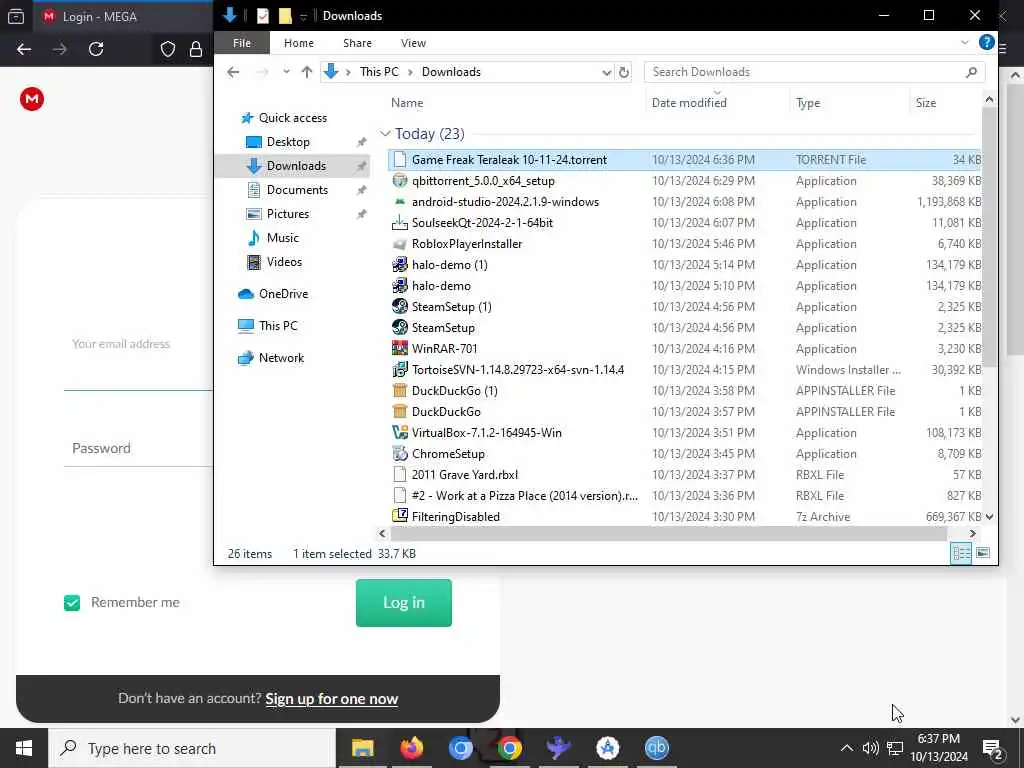Image resolution: width=1024 pixels, height=768 pixels.
Task: Click the Password field on MEGA
Action: pyautogui.click(x=138, y=449)
